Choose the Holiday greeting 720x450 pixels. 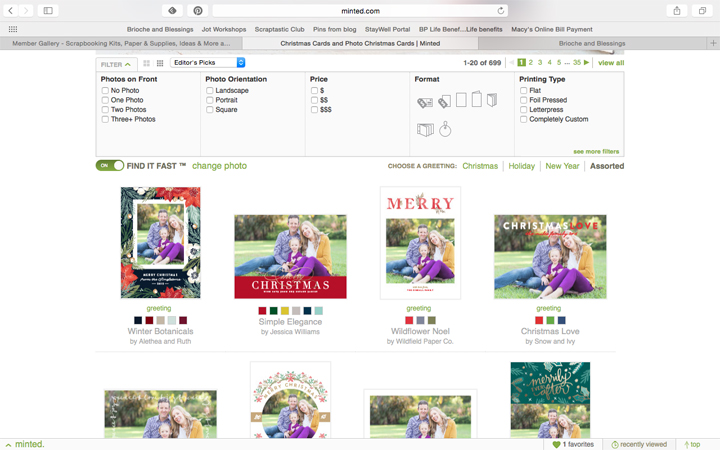(522, 166)
